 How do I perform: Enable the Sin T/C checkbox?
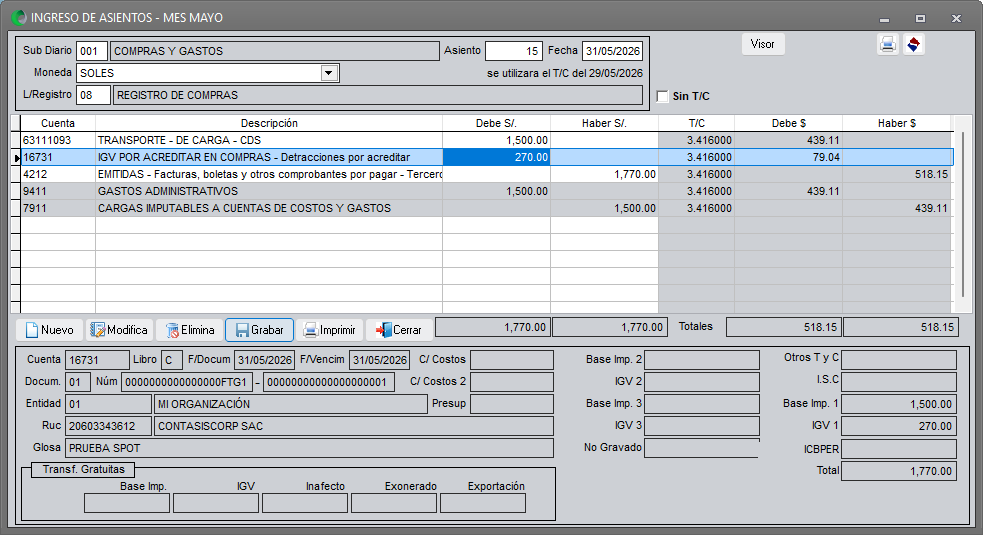(x=663, y=96)
